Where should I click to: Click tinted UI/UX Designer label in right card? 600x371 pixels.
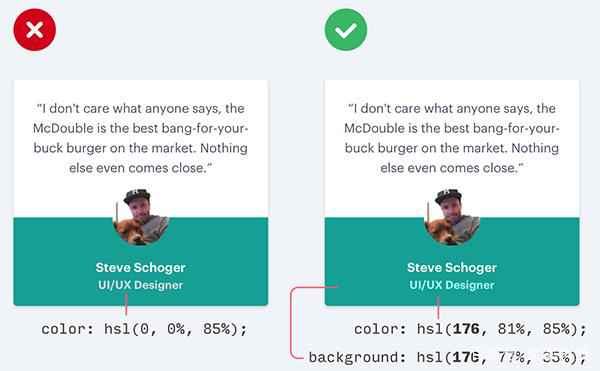(452, 285)
